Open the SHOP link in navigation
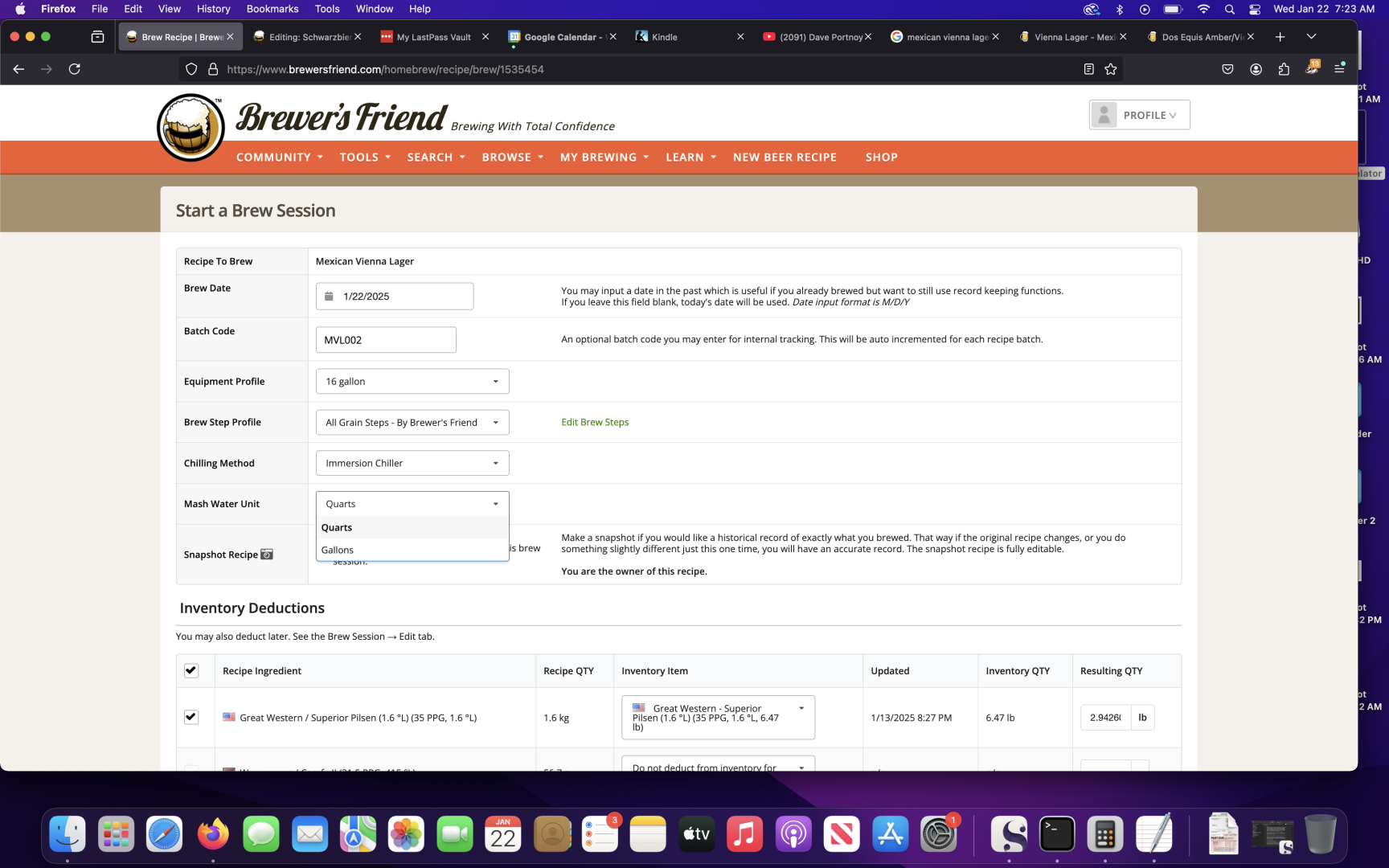Viewport: 1389px width, 868px height. click(x=881, y=157)
